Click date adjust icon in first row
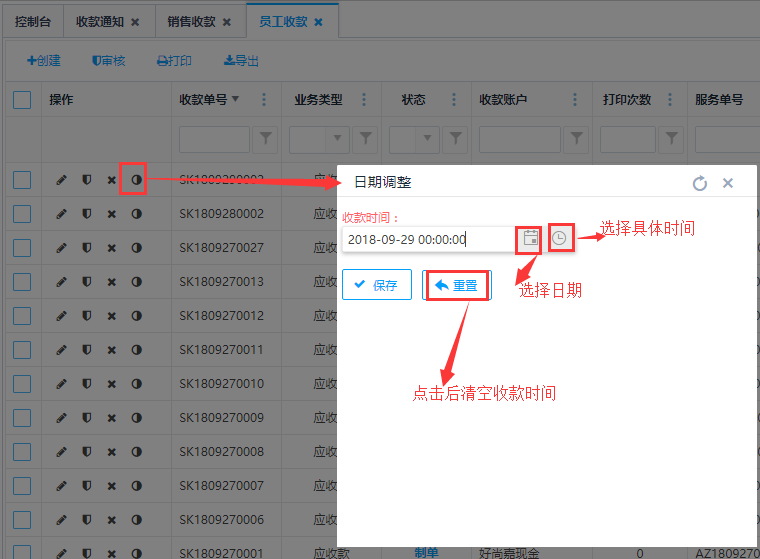Screen dimensions: 760x559 pyautogui.click(x=136, y=180)
